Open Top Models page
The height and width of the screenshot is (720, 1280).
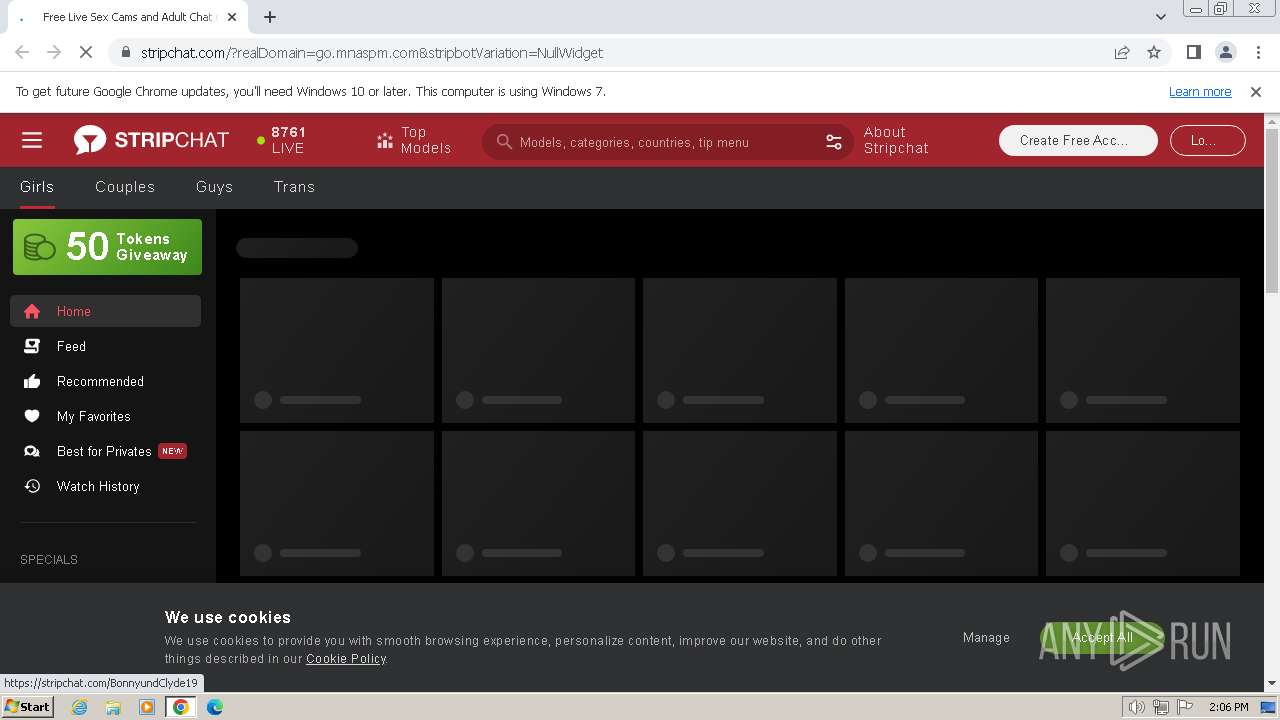(414, 140)
